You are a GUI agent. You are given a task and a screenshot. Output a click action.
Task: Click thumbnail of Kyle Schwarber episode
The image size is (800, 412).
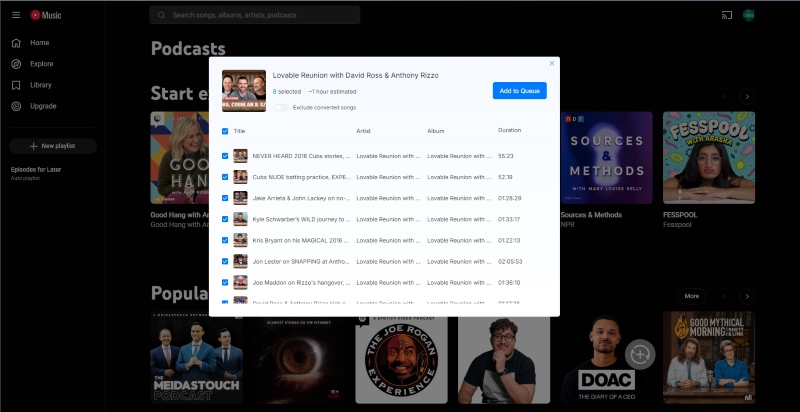coord(240,219)
